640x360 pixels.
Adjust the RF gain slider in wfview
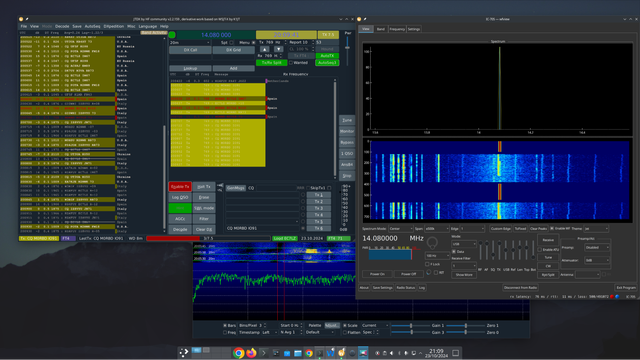480,250
